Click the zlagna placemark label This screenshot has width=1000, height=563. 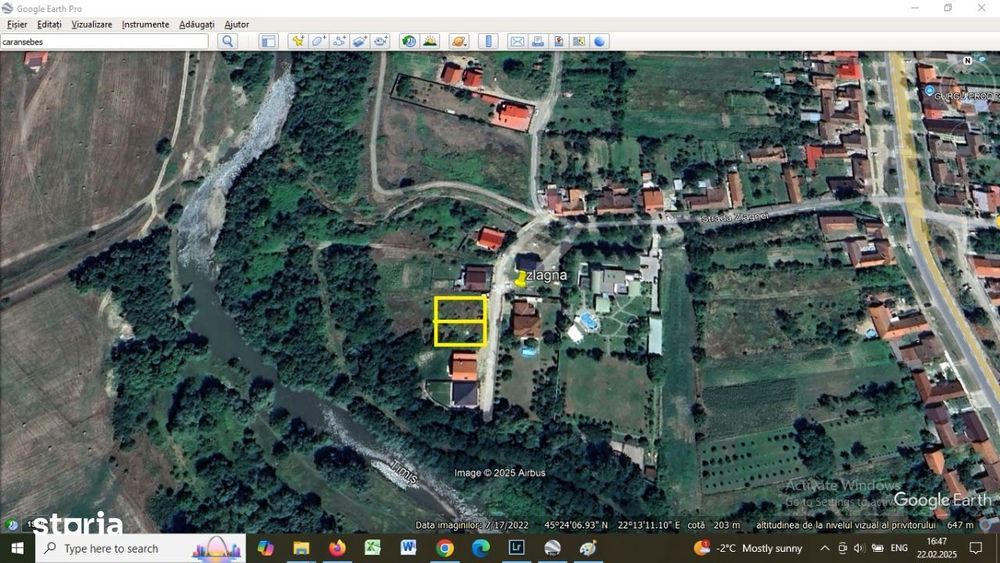point(547,275)
